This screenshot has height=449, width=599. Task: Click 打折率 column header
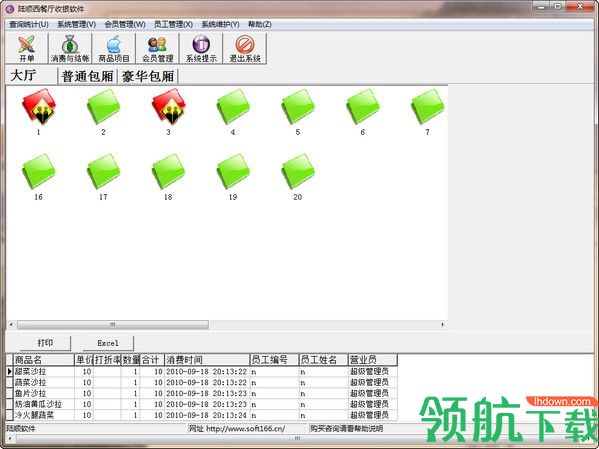[107, 360]
